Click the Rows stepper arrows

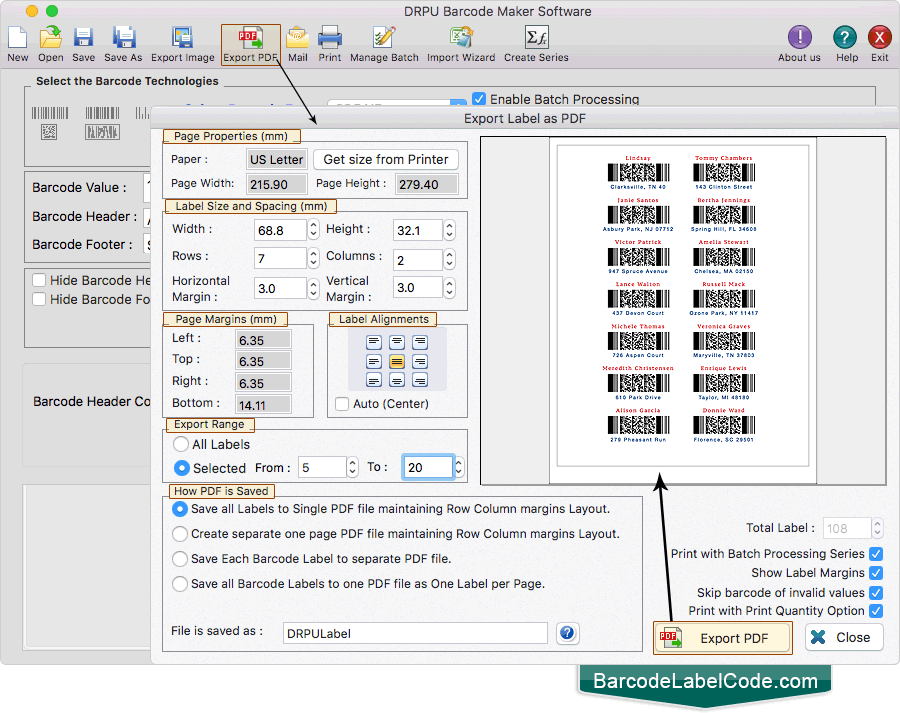point(313,258)
